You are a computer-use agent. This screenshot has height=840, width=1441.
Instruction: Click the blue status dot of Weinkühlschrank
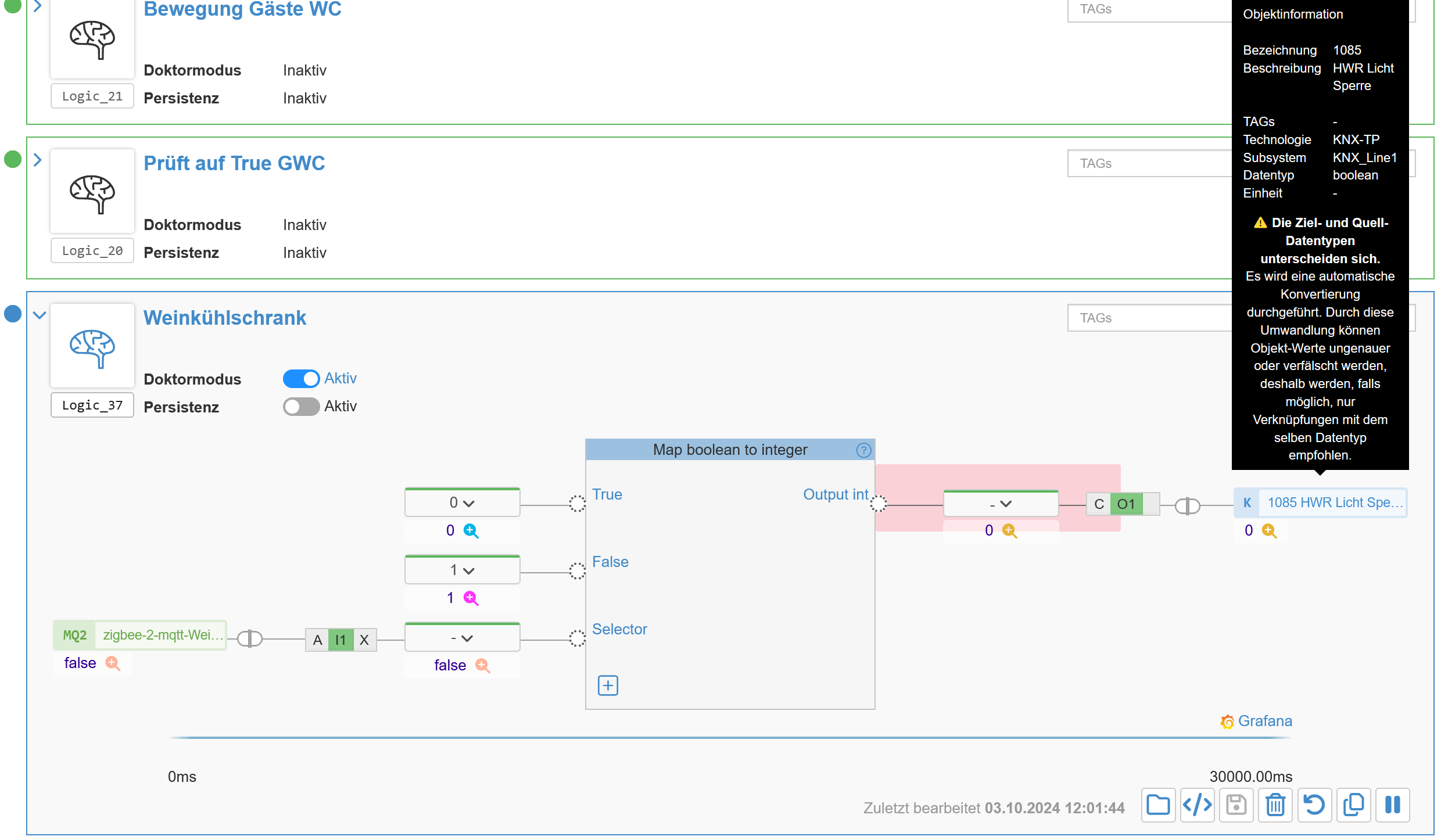click(13, 314)
